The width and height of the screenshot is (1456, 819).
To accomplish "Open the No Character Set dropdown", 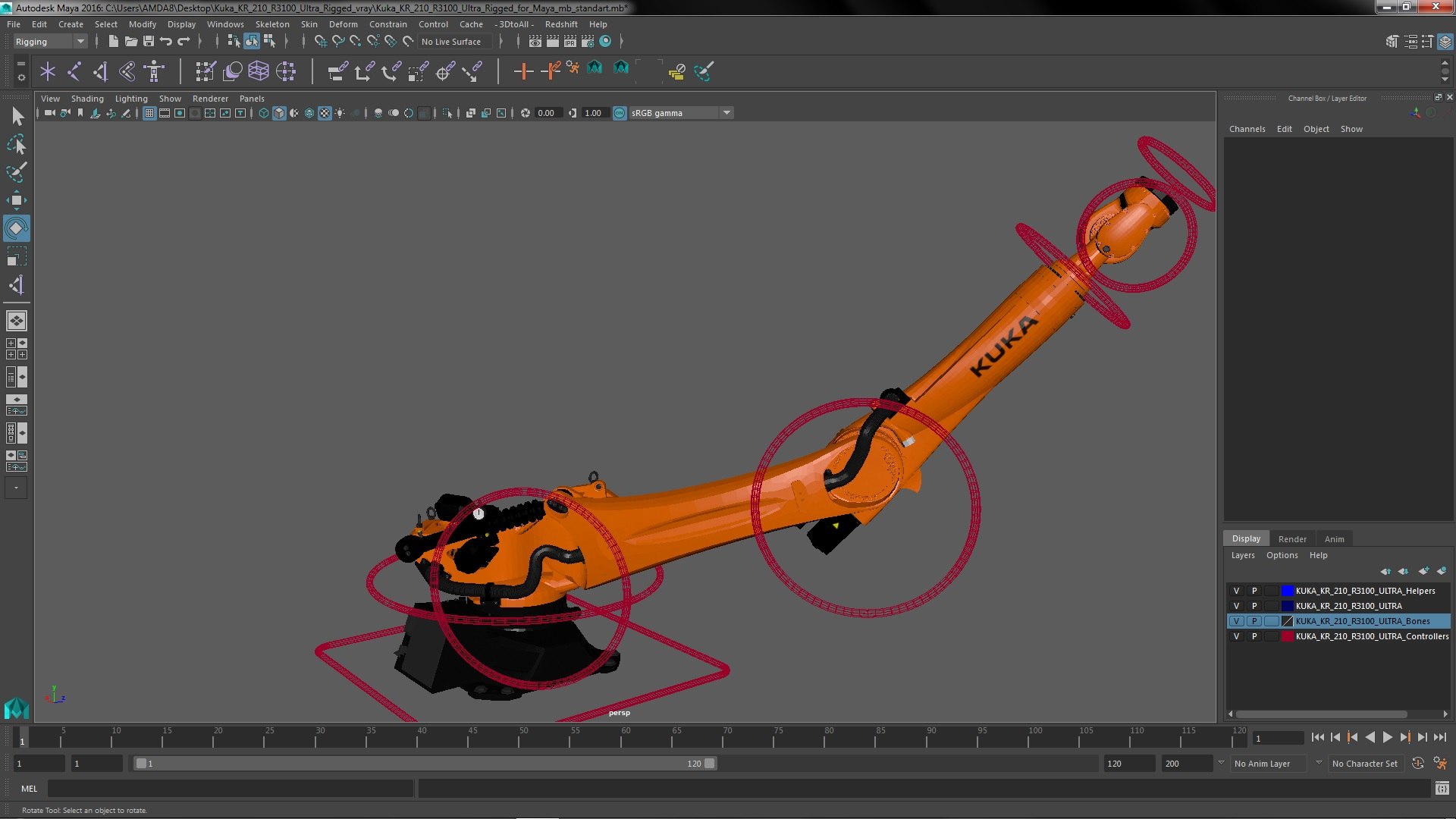I will pos(1365,764).
